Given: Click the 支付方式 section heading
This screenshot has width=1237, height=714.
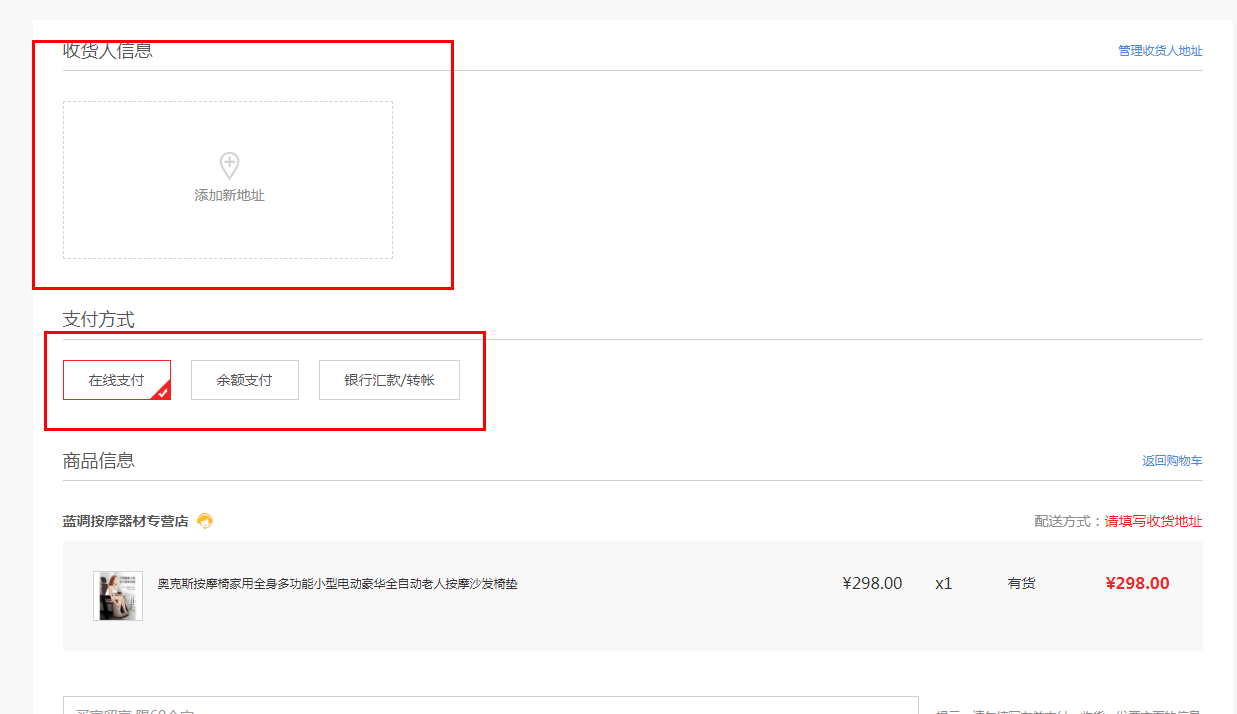Looking at the screenshot, I should [99, 319].
